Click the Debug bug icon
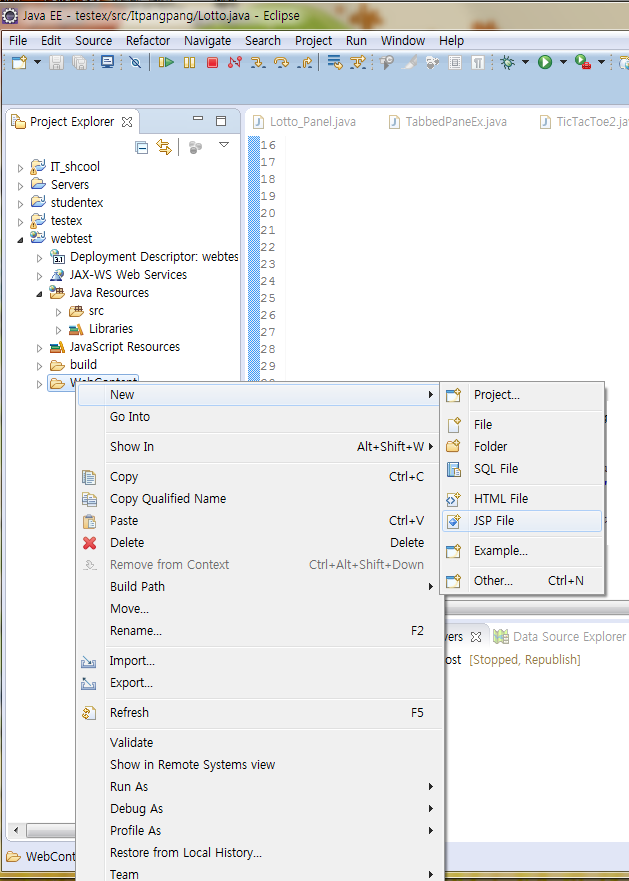Image resolution: width=629 pixels, height=881 pixels. pos(508,62)
